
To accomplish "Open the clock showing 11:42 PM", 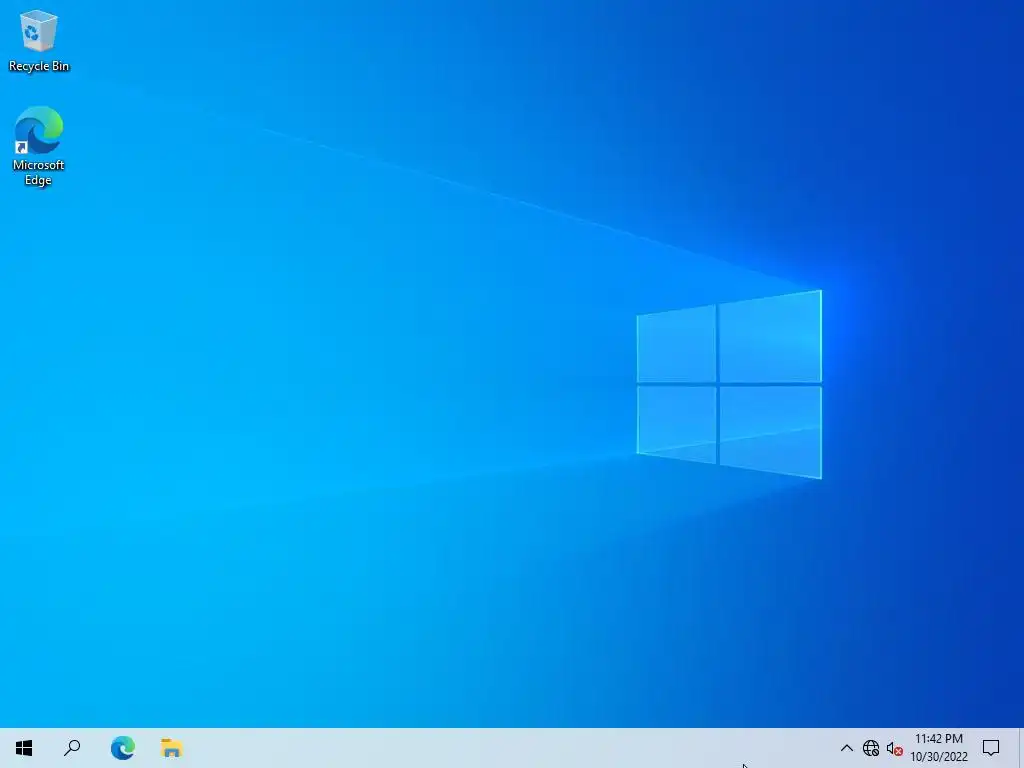I will tap(938, 748).
